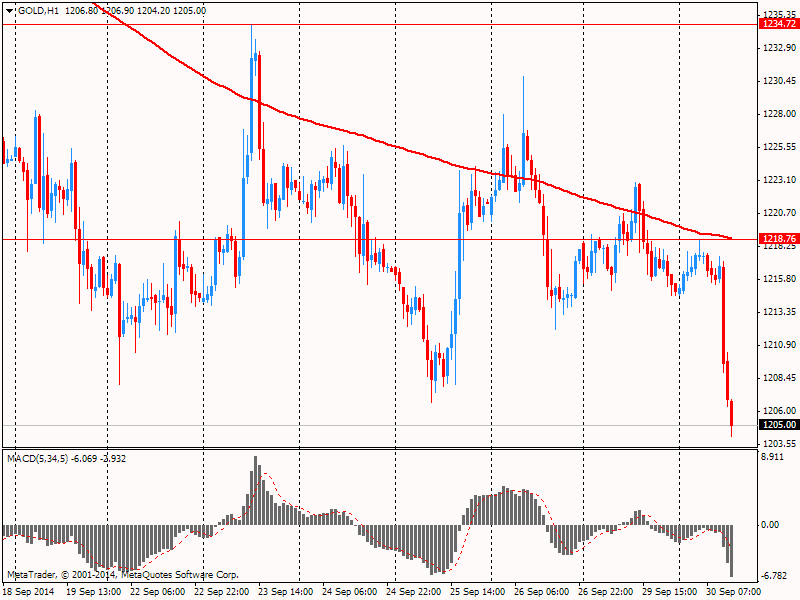Click the 1210.90 price scale value
800x600 pixels.
tap(779, 345)
